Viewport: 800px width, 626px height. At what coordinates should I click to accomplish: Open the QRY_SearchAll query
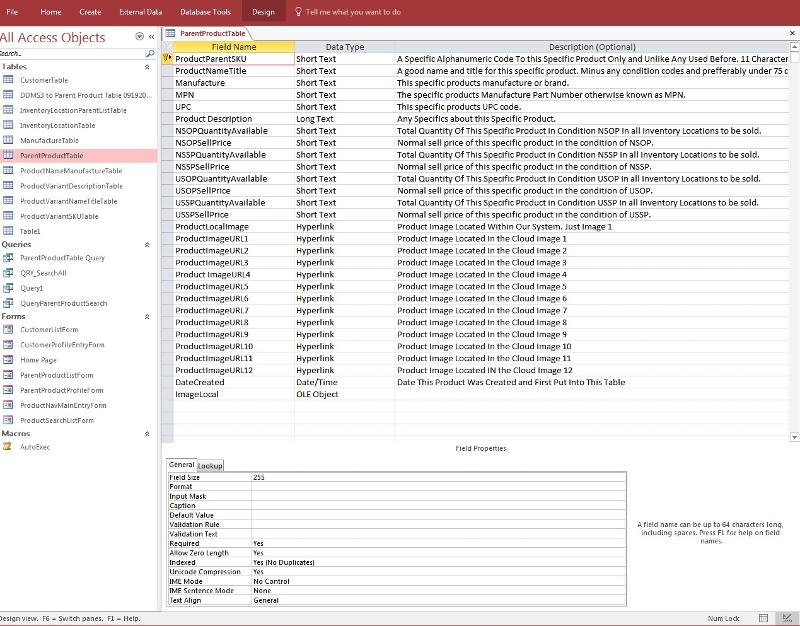point(44,271)
